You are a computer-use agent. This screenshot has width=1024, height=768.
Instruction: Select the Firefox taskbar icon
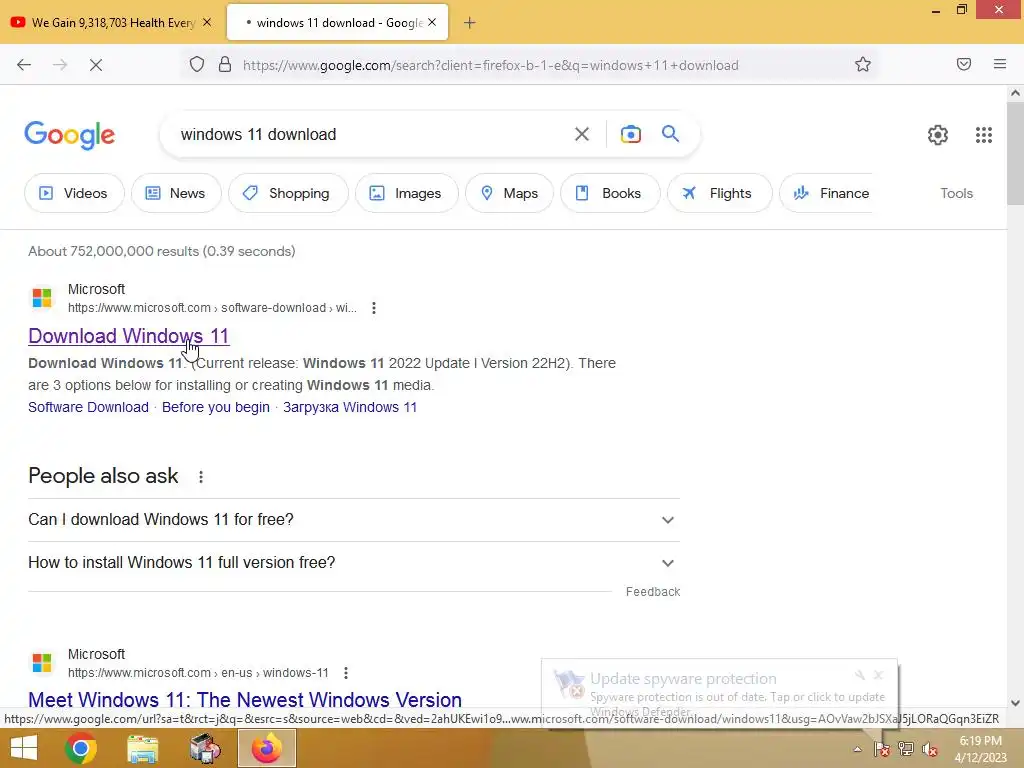266,748
